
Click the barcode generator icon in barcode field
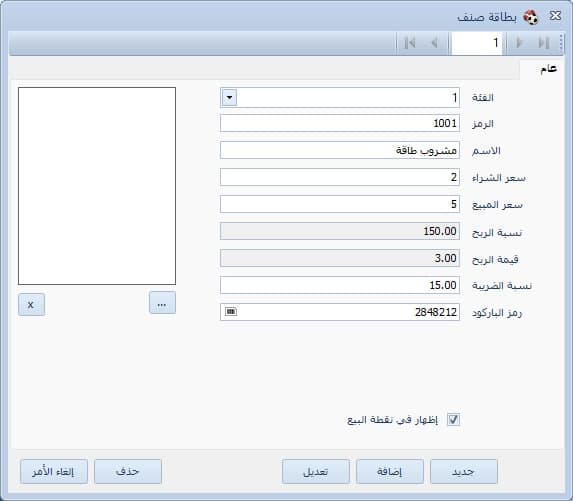tap(231, 312)
